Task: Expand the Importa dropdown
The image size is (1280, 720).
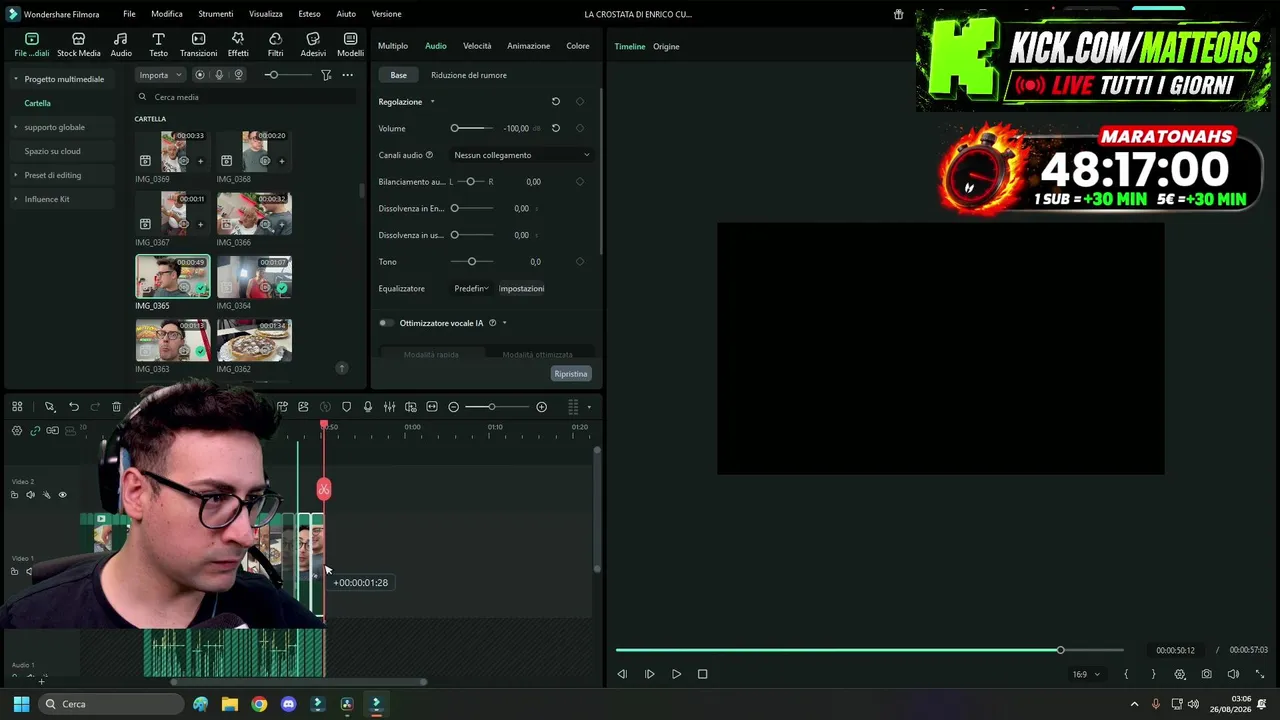Action: [x=160, y=75]
